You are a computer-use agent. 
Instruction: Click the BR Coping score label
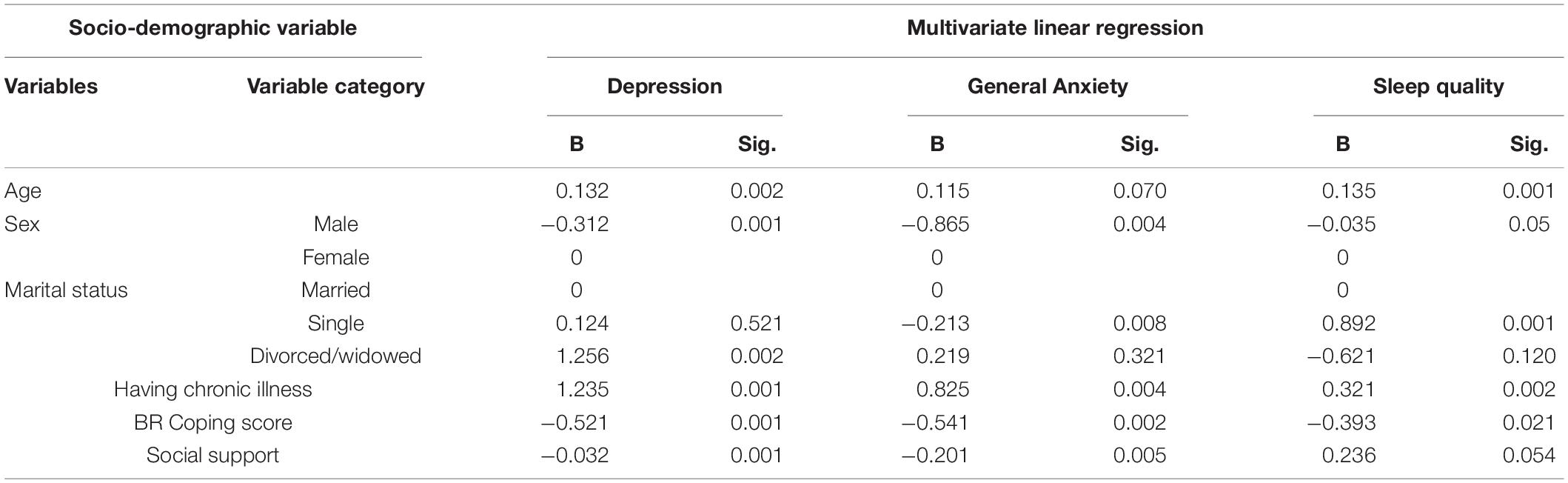click(212, 422)
